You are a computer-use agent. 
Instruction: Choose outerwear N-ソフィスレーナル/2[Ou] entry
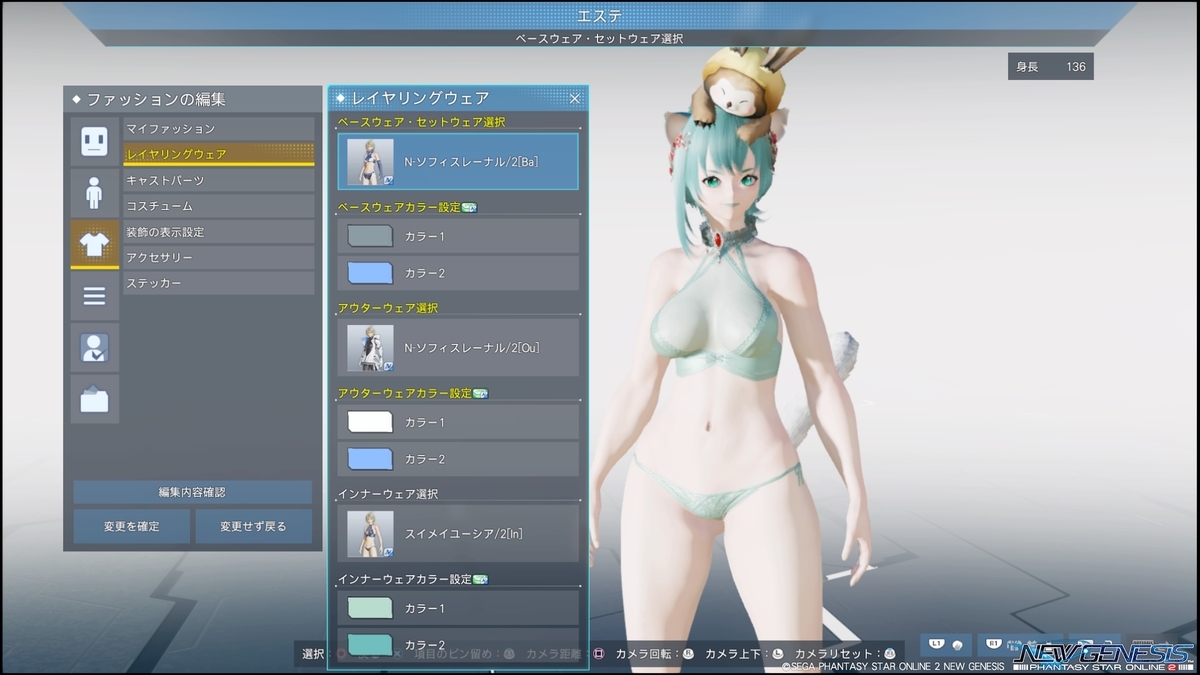(x=458, y=347)
